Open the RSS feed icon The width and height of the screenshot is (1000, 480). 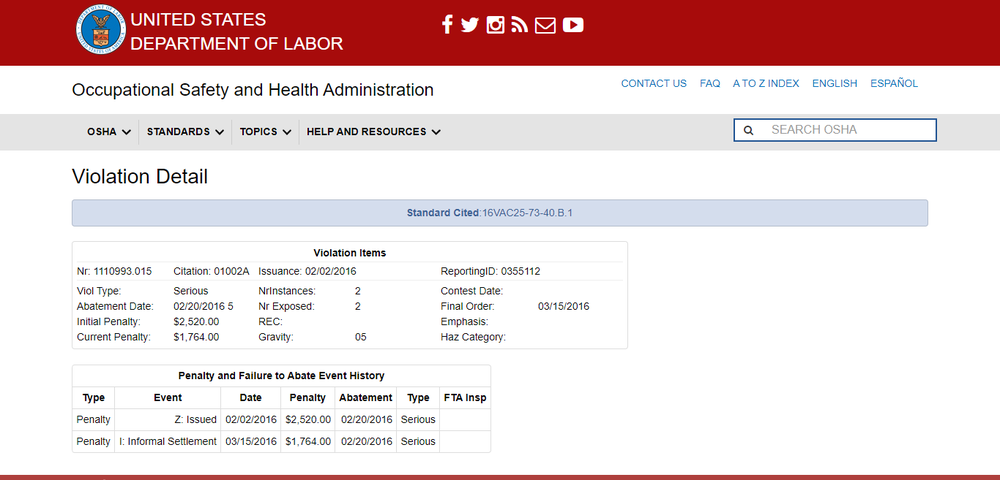(x=519, y=25)
